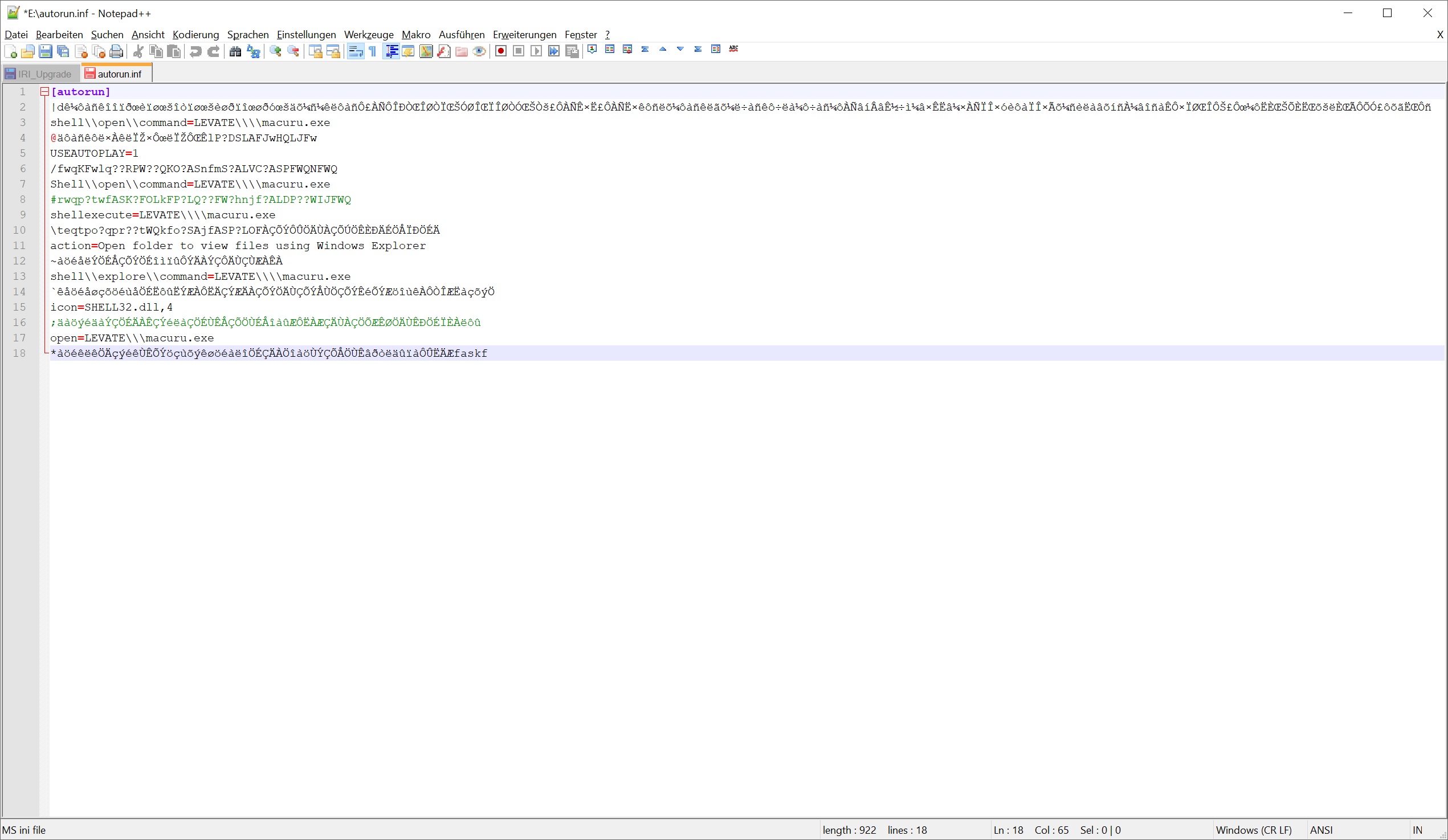1448x840 pixels.
Task: Click in text line 11 with action=Open
Action: pyautogui.click(x=238, y=246)
